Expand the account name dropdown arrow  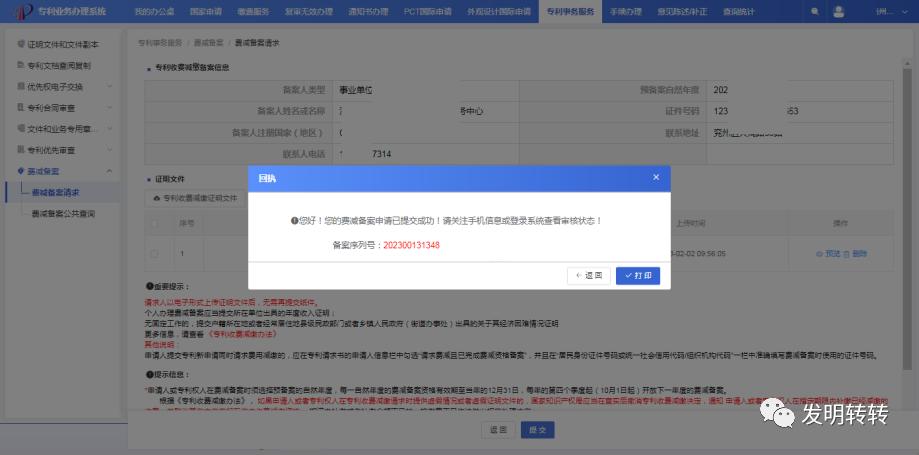pos(903,12)
